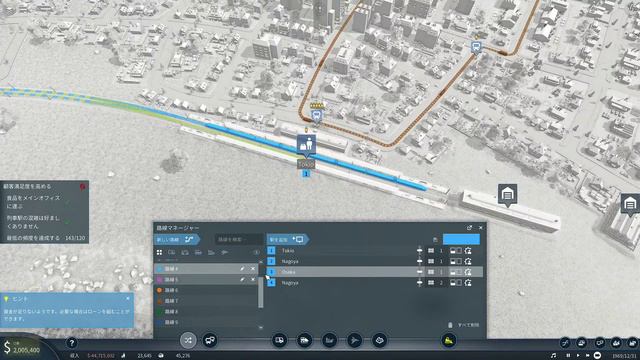Toggle the line list visibility eye icon
Screen dimensions: 640x360
click(x=256, y=253)
